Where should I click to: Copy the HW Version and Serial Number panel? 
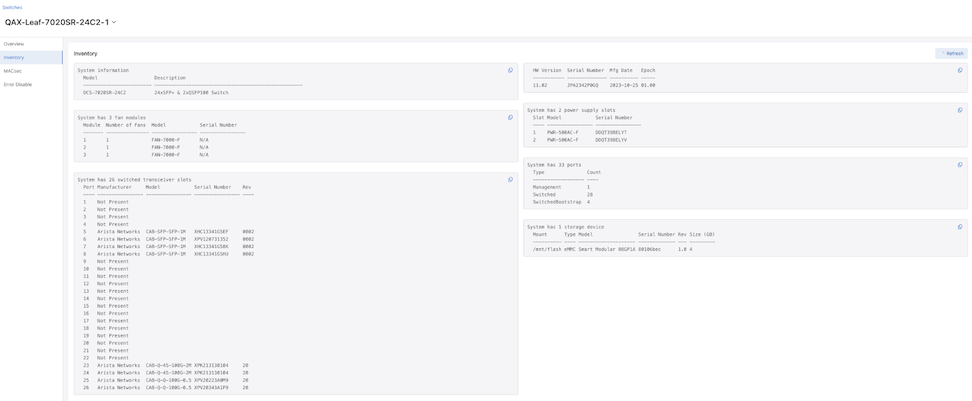[960, 71]
